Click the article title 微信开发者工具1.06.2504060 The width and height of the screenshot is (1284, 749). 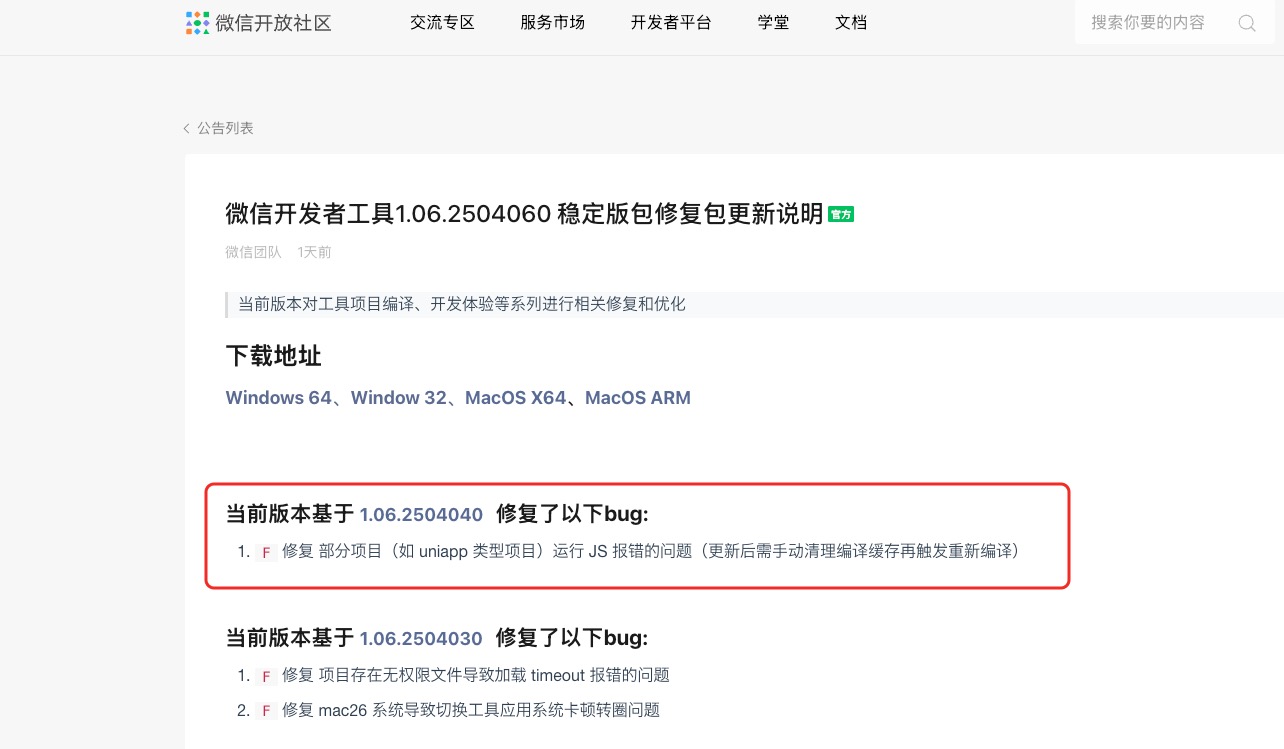(x=525, y=214)
